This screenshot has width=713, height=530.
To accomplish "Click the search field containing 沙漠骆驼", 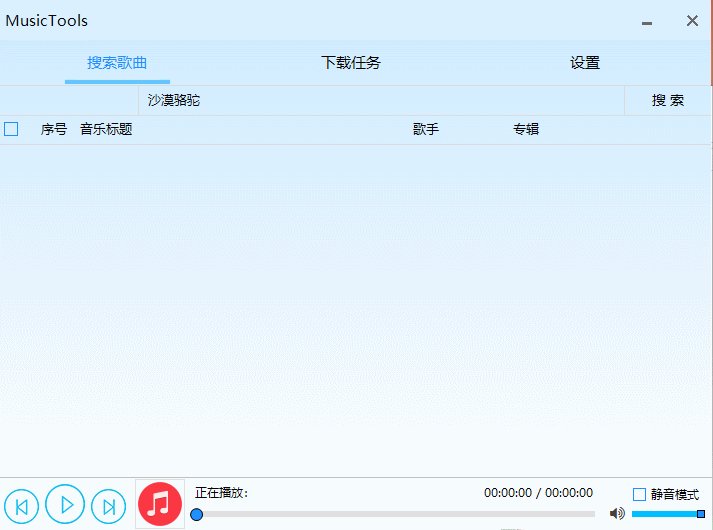I will point(380,101).
